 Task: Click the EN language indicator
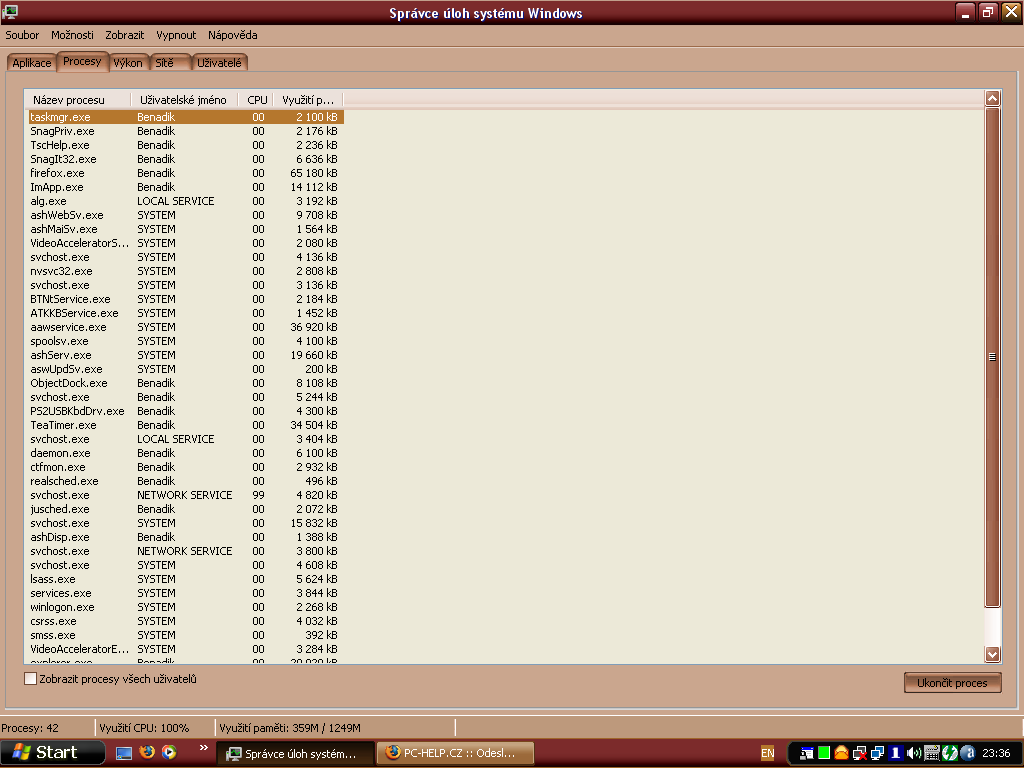[767, 753]
